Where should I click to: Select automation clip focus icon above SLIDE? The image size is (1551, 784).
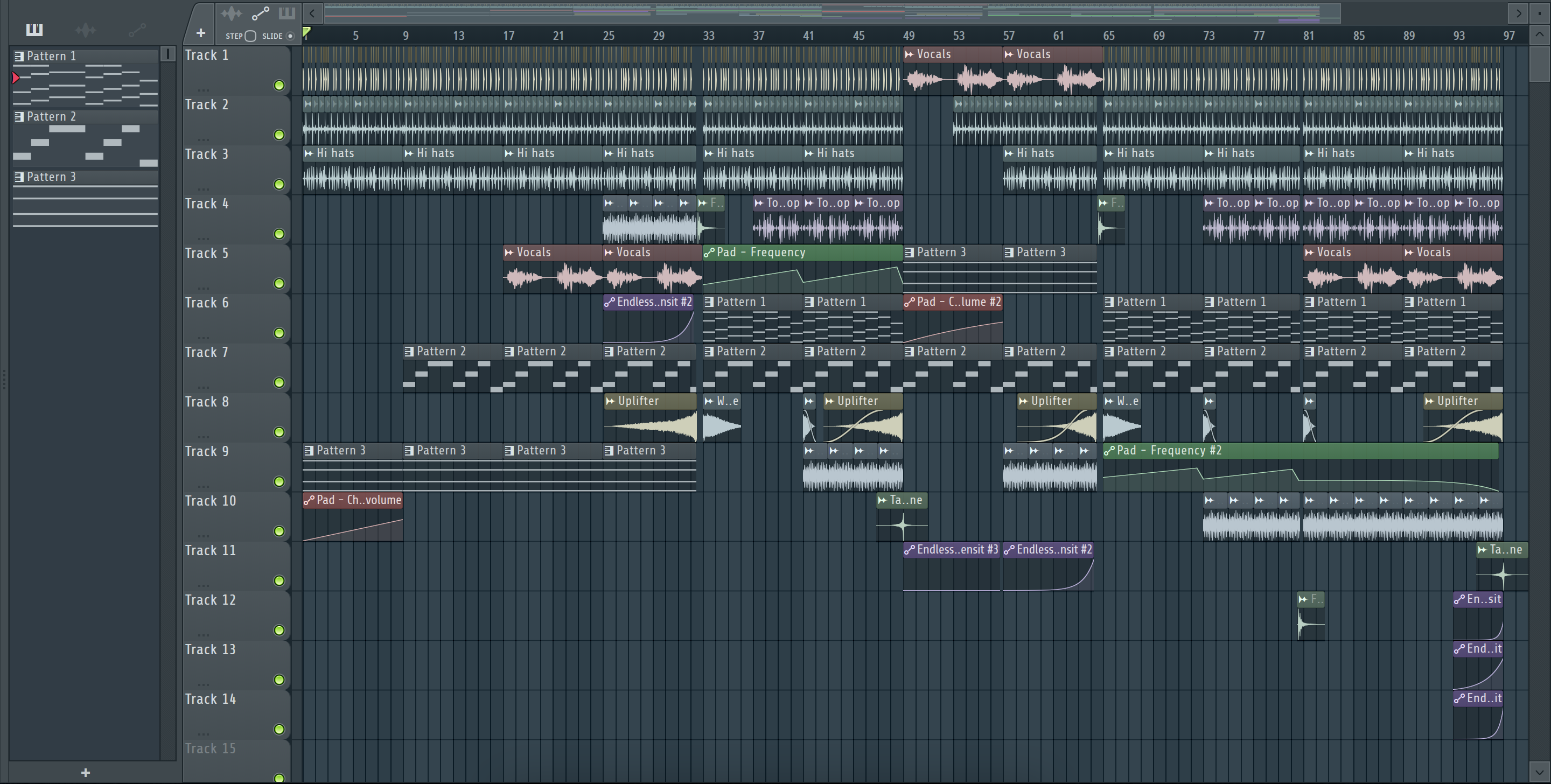[260, 13]
